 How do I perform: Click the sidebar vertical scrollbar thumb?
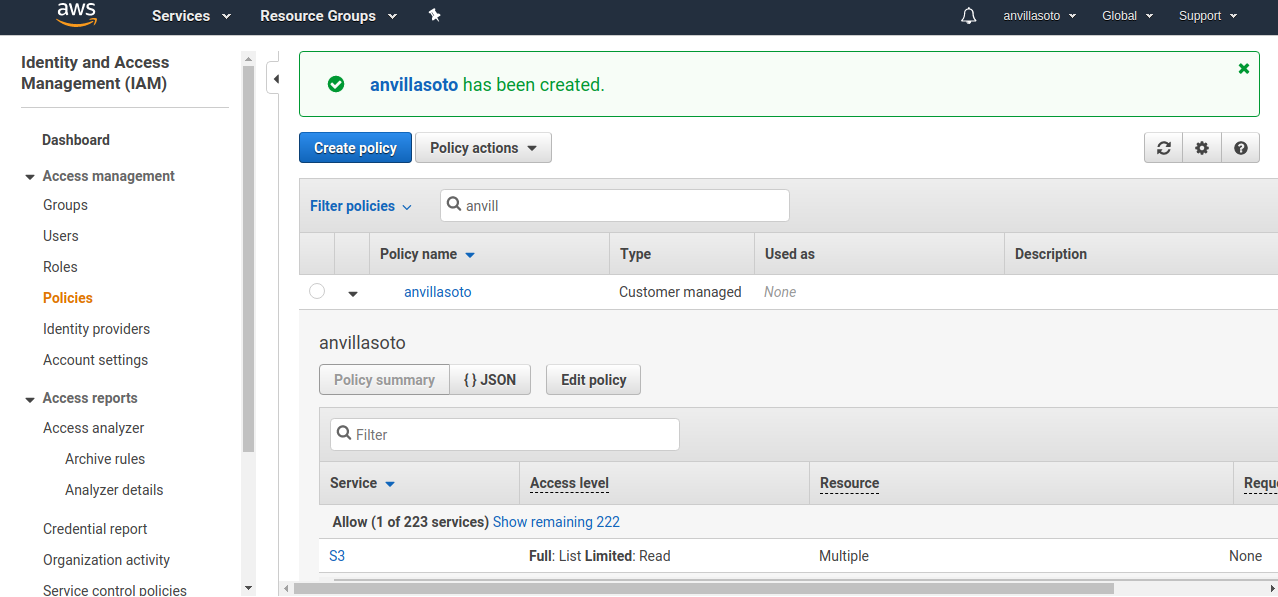249,260
